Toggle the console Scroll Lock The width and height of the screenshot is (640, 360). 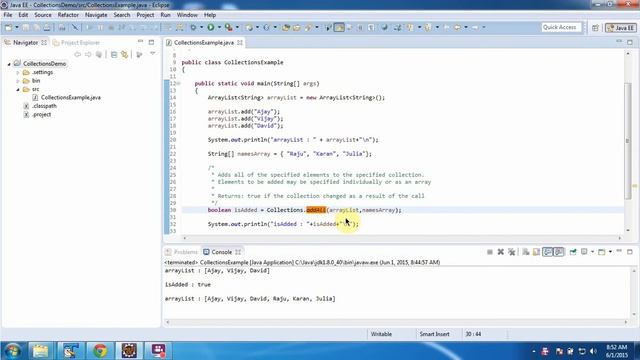tap(536, 252)
